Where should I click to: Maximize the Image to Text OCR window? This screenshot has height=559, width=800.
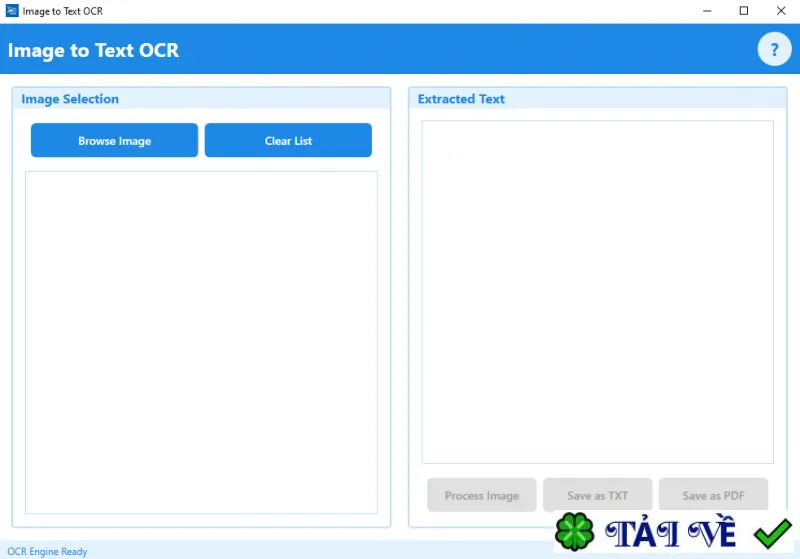(x=744, y=11)
